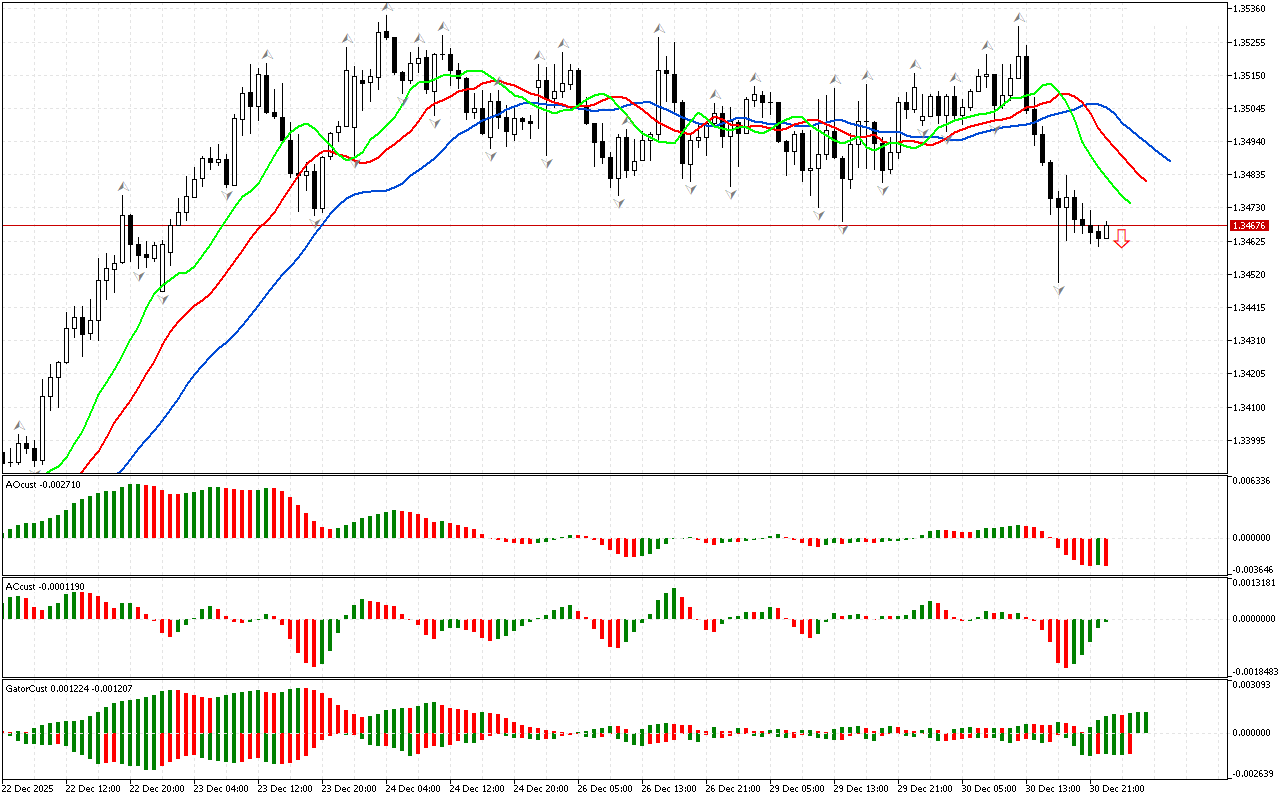The height and width of the screenshot is (800, 1280).
Task: Click the 22 Dec 2025 date label
Action: 30,788
